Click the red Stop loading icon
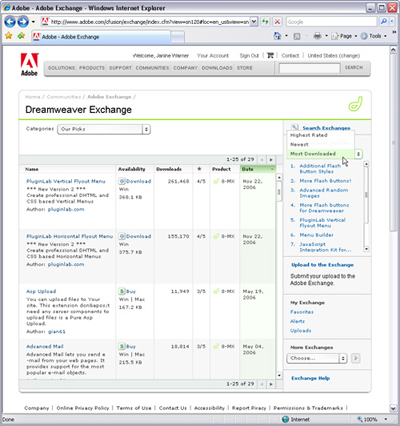 coord(277,22)
